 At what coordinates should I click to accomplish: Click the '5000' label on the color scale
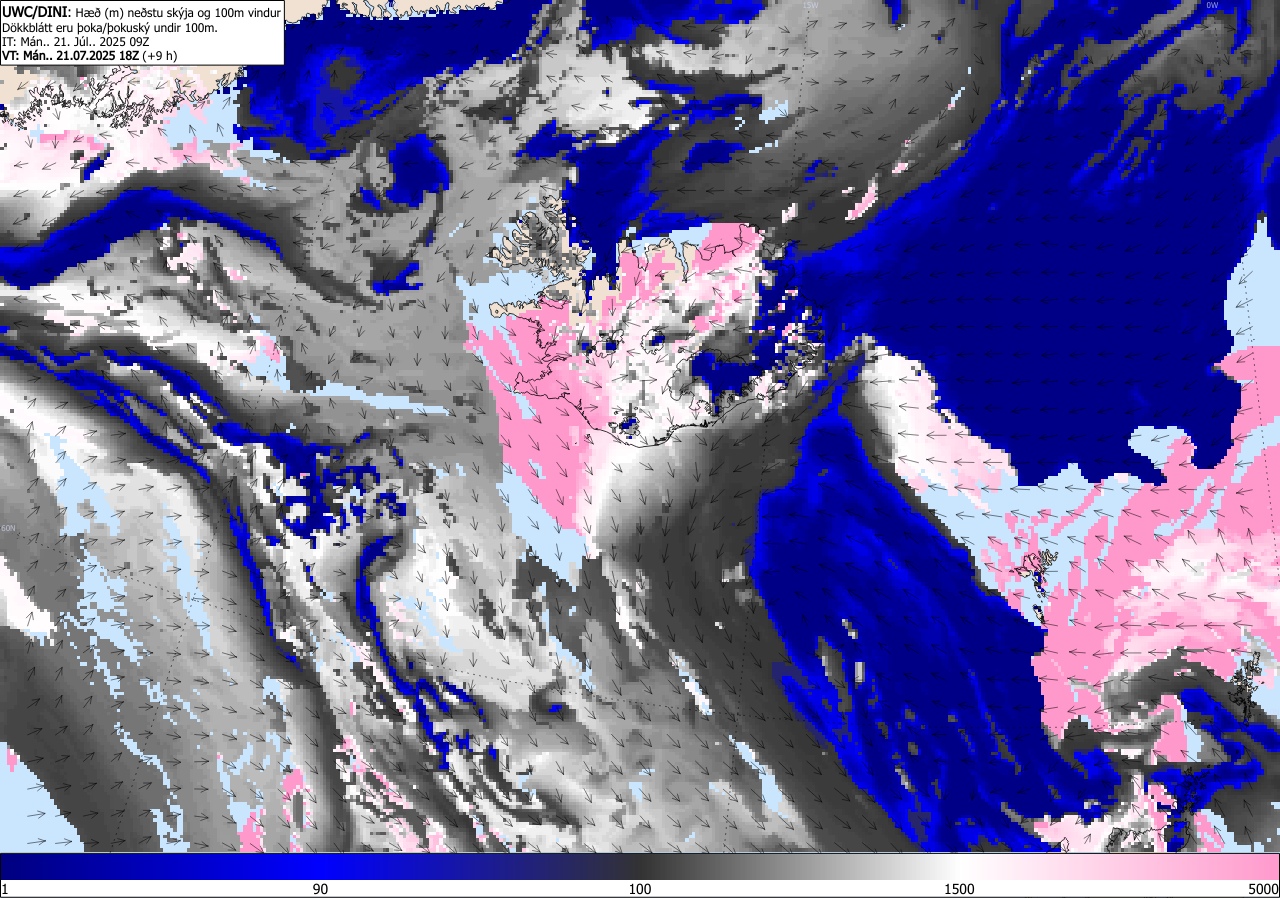(x=1262, y=889)
